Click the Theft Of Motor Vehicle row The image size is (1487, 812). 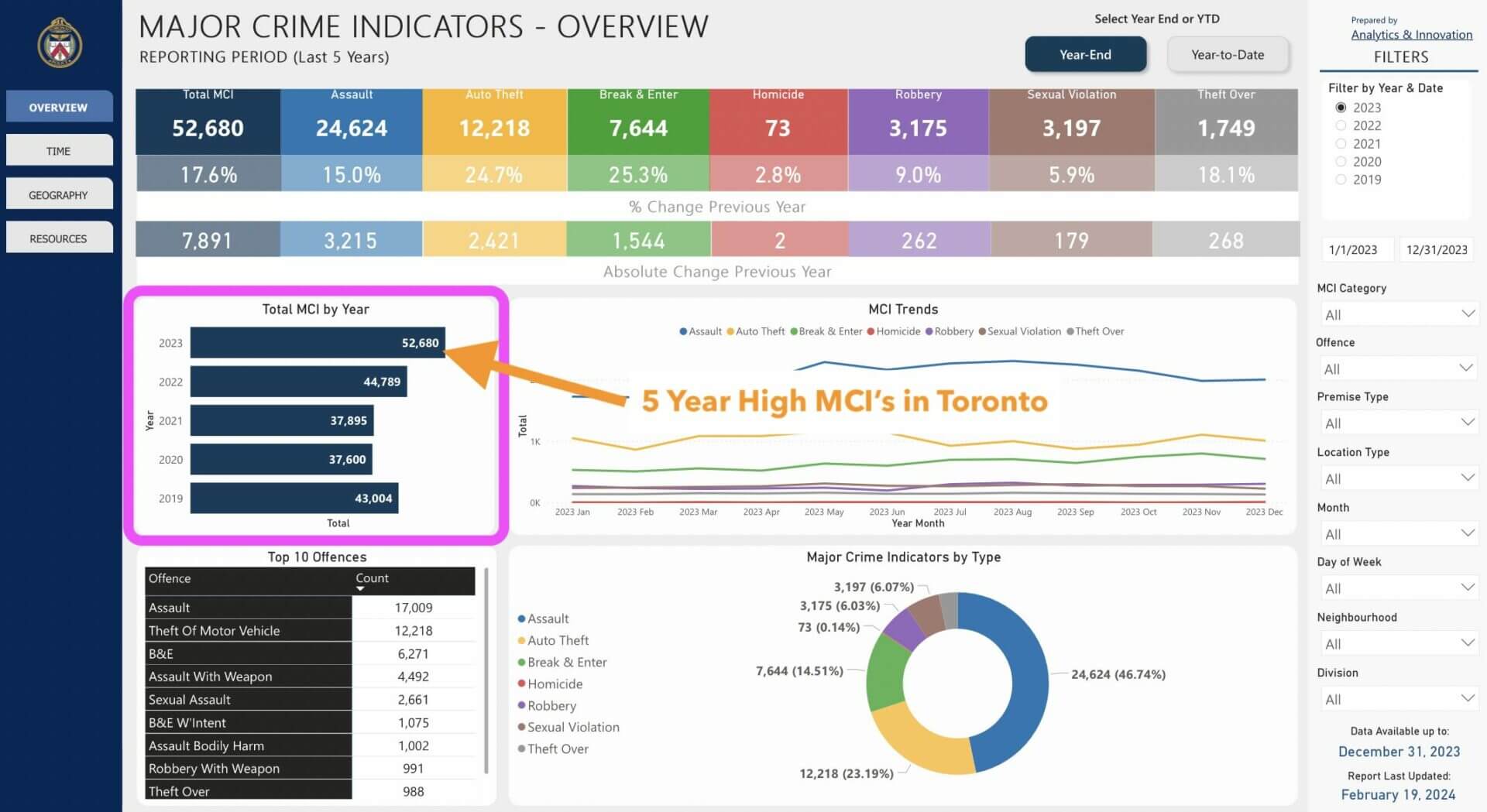310,630
